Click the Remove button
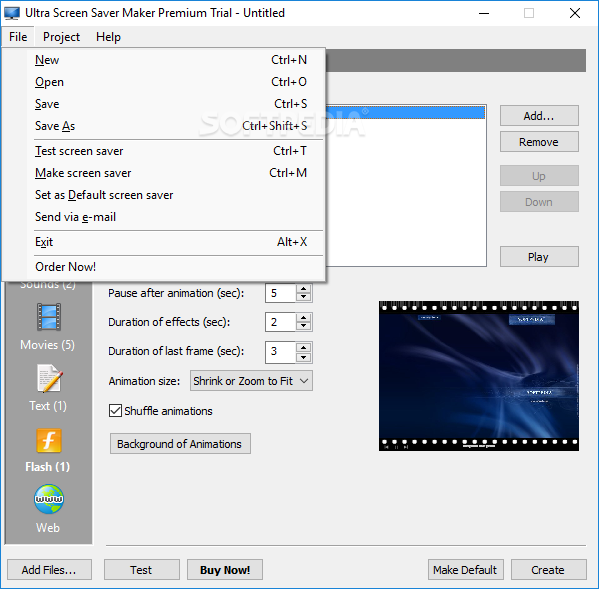Viewport: 599px width, 589px height. 539,142
